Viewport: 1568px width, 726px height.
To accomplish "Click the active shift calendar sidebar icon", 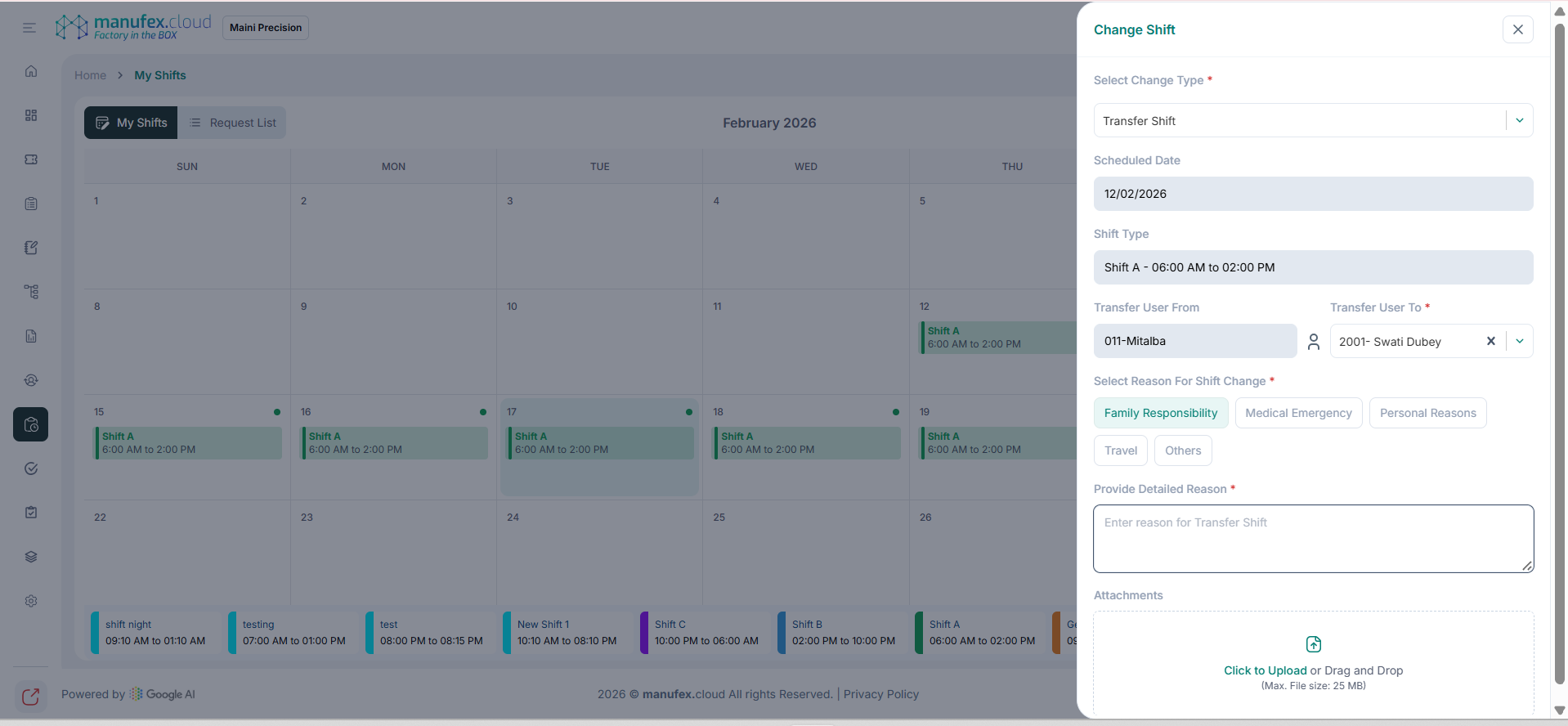I will pyautogui.click(x=31, y=424).
